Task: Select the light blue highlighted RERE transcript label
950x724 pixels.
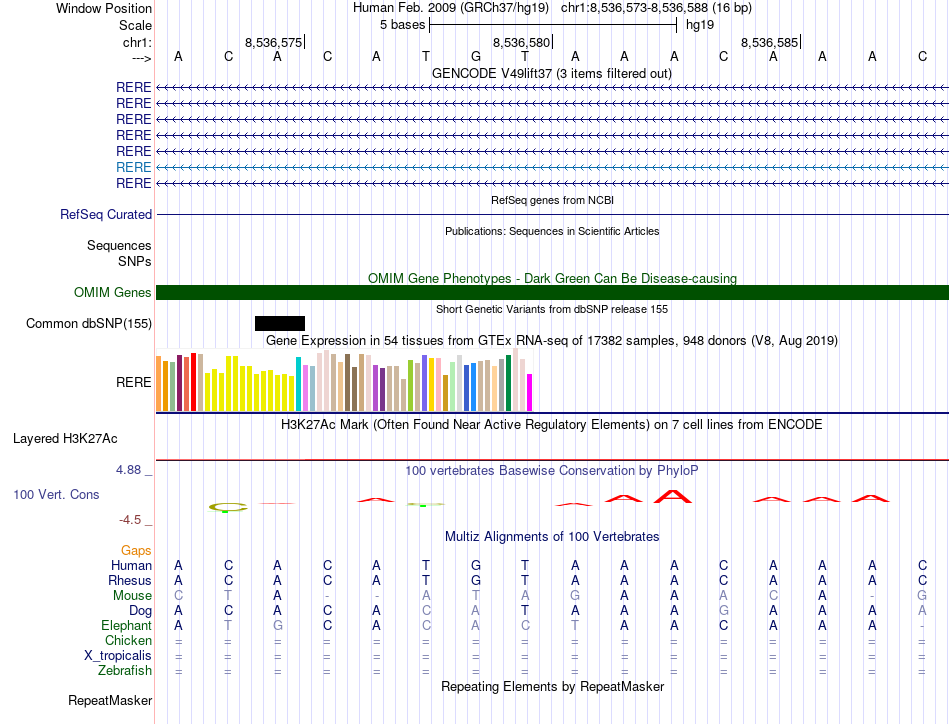Action: coord(133,167)
